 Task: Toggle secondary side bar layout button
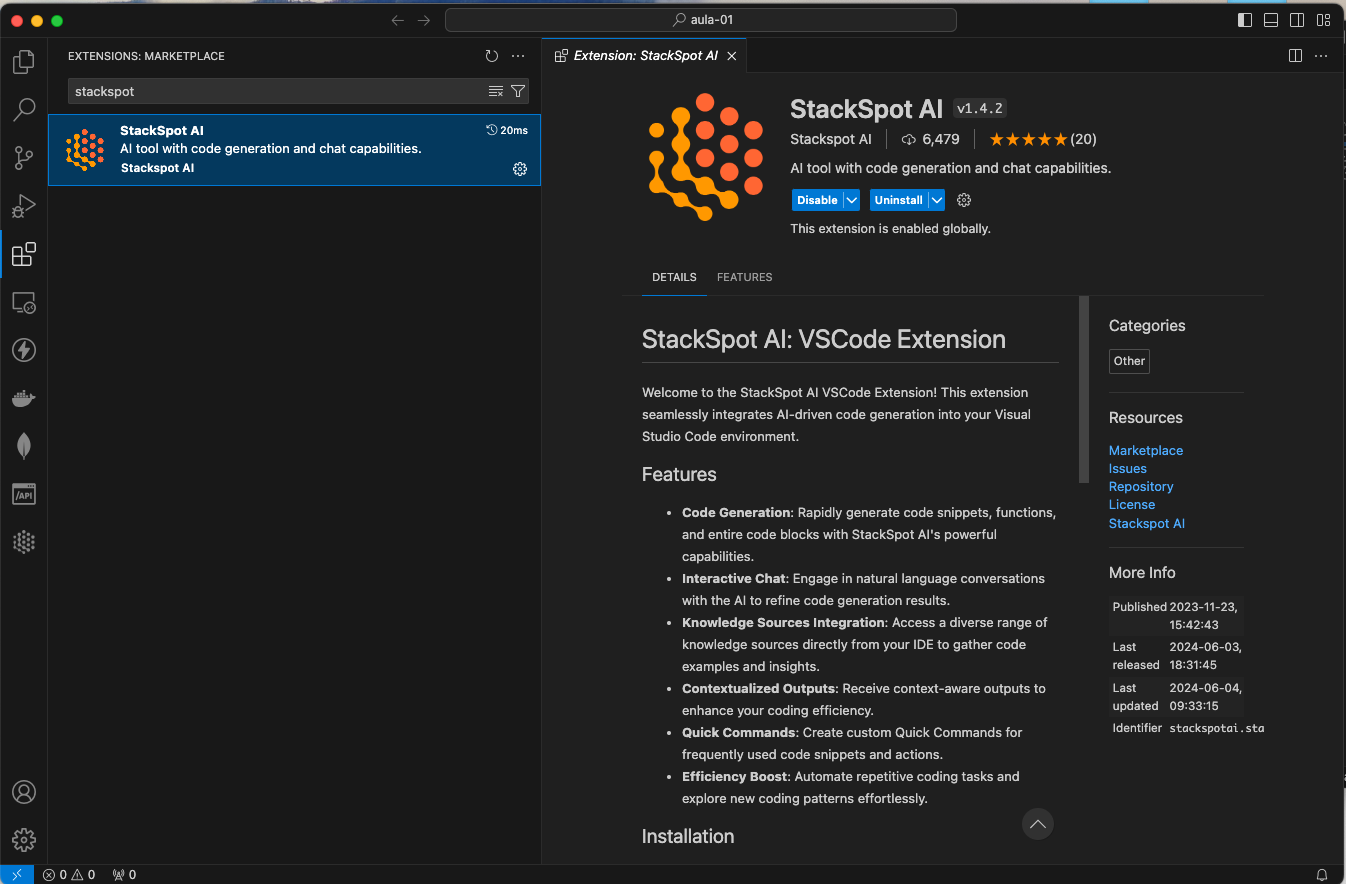[x=1297, y=20]
